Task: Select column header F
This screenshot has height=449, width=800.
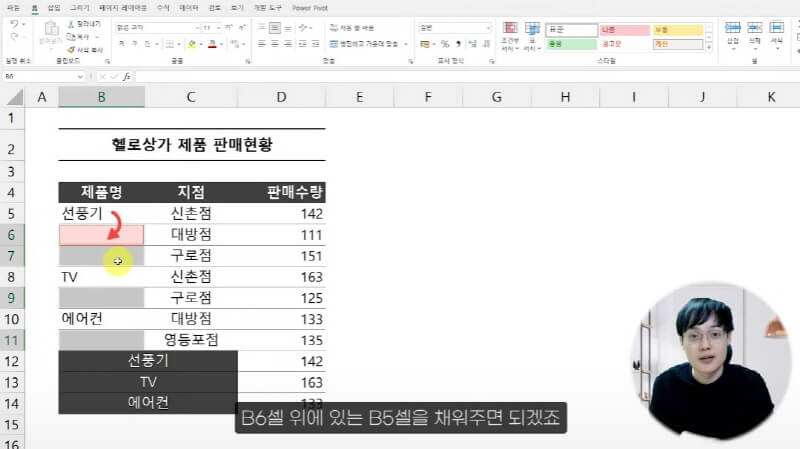Action: [428, 97]
